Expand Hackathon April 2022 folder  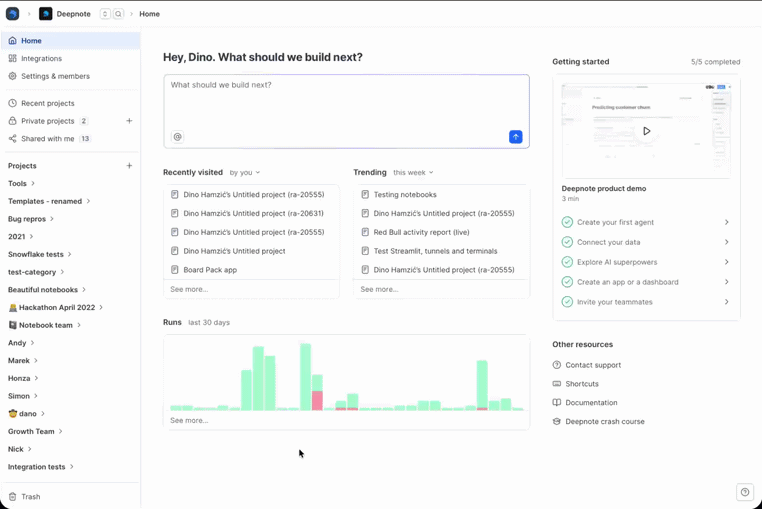click(56, 307)
